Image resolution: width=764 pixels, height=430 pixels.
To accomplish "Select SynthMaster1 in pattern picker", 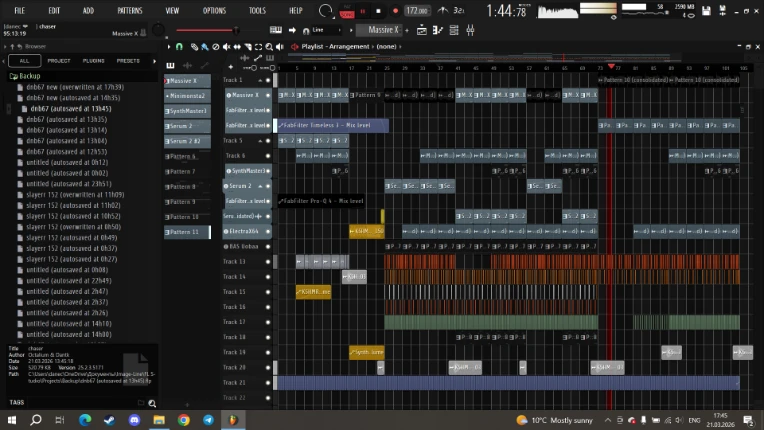I will click(x=188, y=111).
